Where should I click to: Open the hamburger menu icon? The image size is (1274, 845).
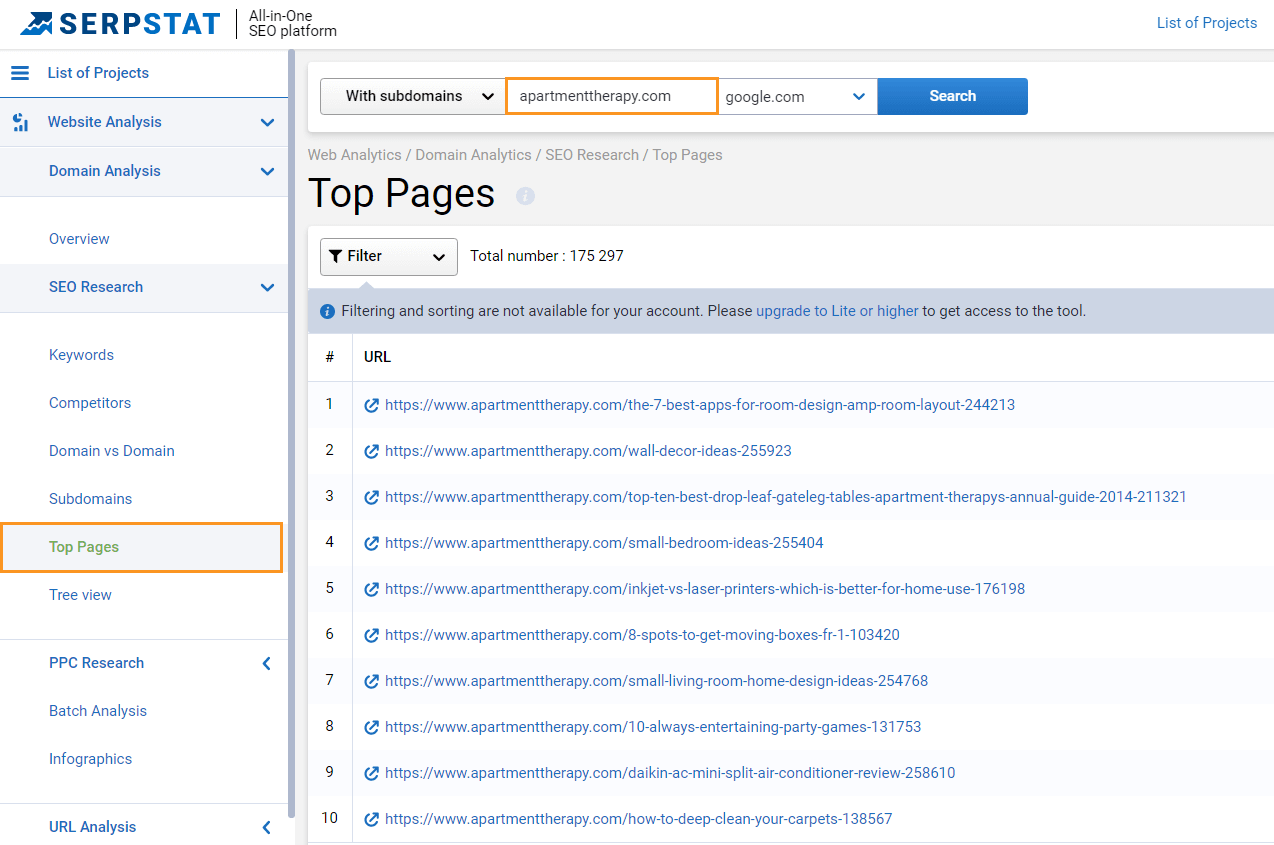click(x=20, y=73)
